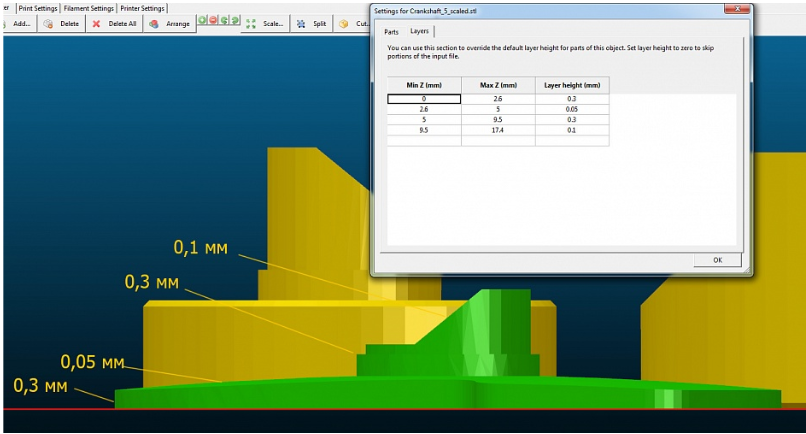Click the empty Layer height cell in the last row
This screenshot has height=434, width=806.
click(572, 141)
